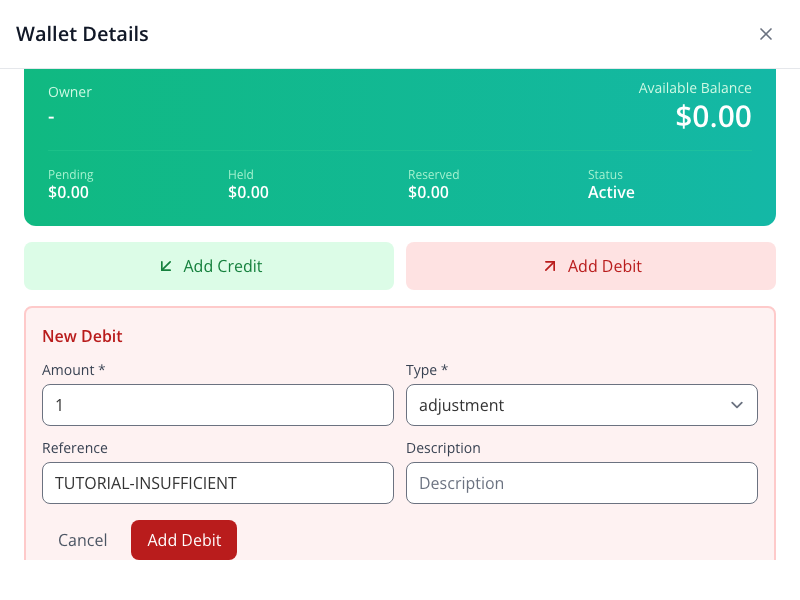Click the Available Balance label
The height and width of the screenshot is (600, 800).
coord(695,88)
